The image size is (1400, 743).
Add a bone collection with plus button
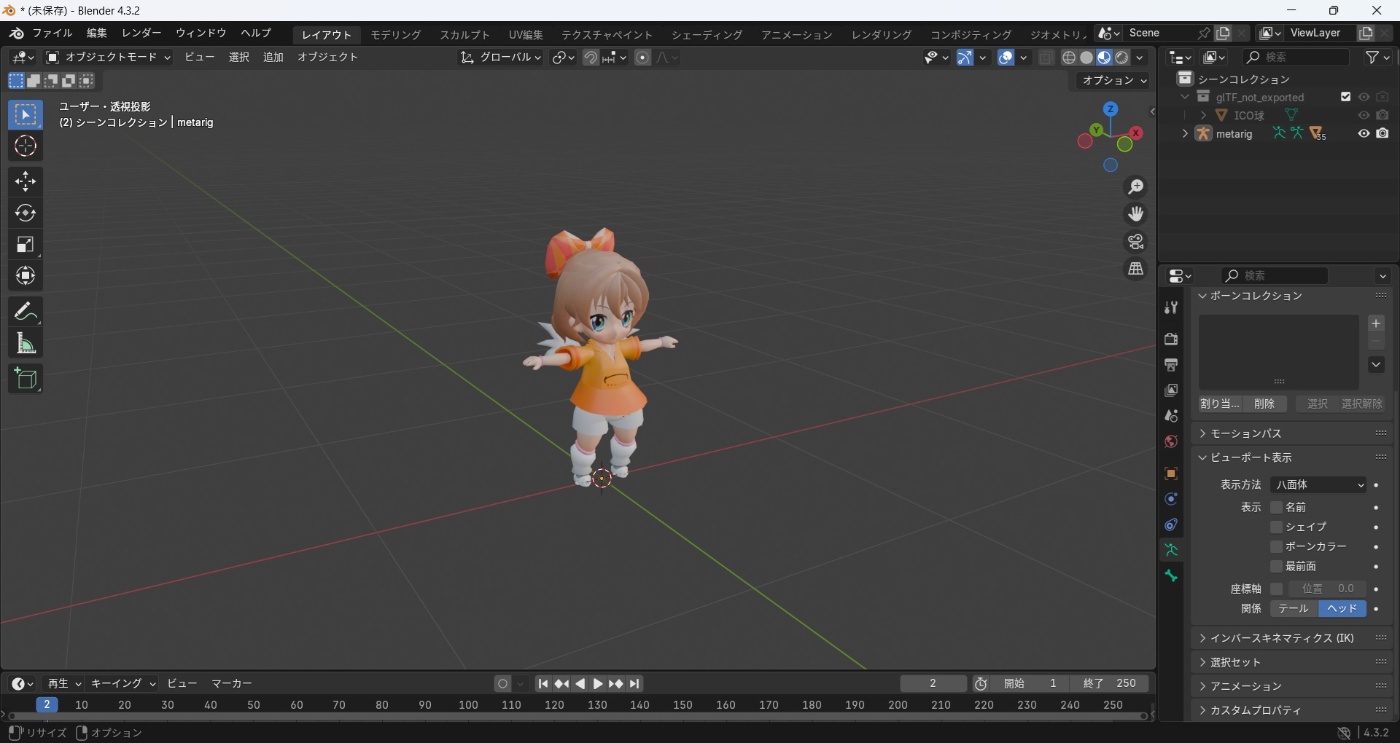coord(1376,324)
